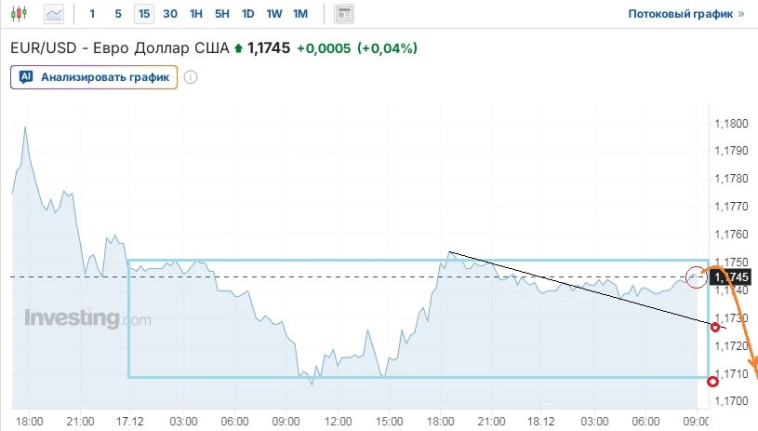Switch to the 1D timeframe

(x=248, y=14)
